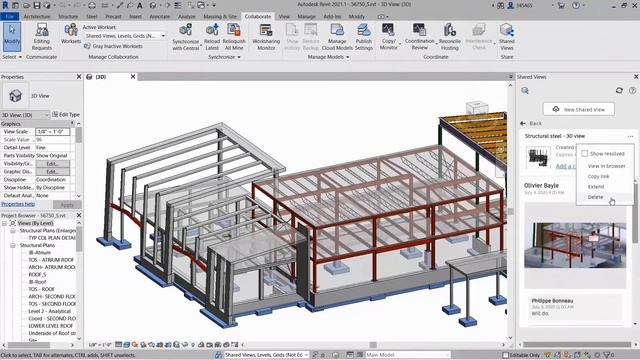Click the Graphic Display Edit button
This screenshot has height=360, width=640.
point(52,172)
